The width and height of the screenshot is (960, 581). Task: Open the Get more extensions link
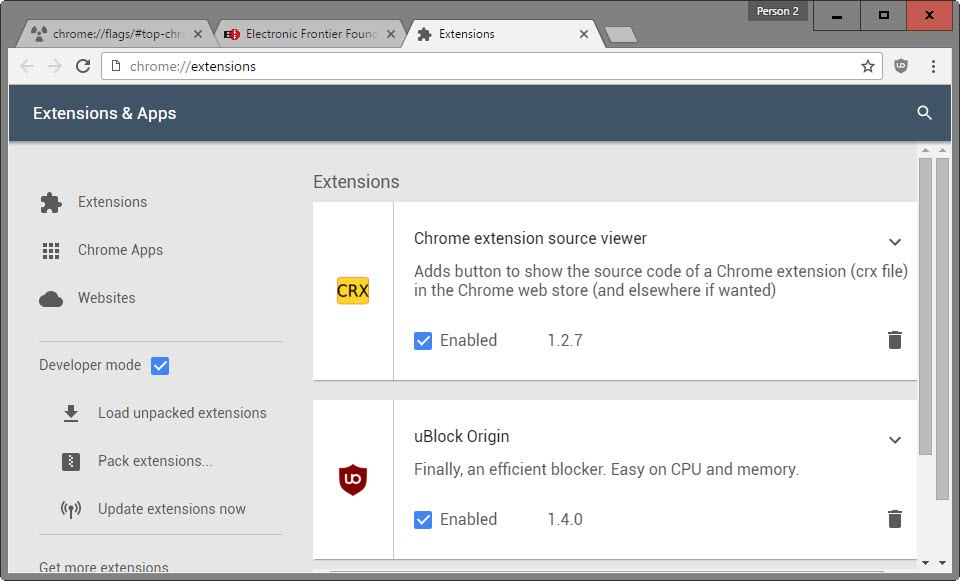pyautogui.click(x=103, y=567)
